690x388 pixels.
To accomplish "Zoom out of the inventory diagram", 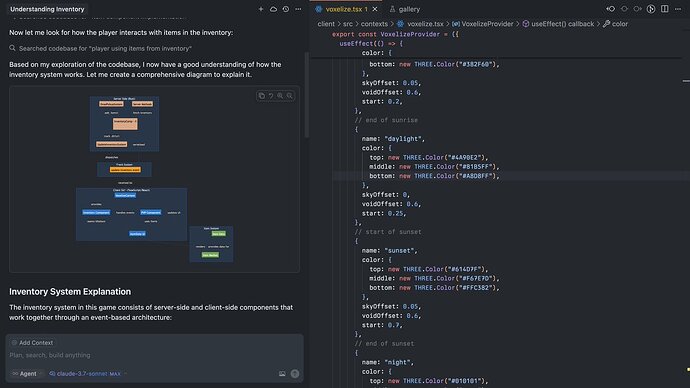I will click(290, 95).
